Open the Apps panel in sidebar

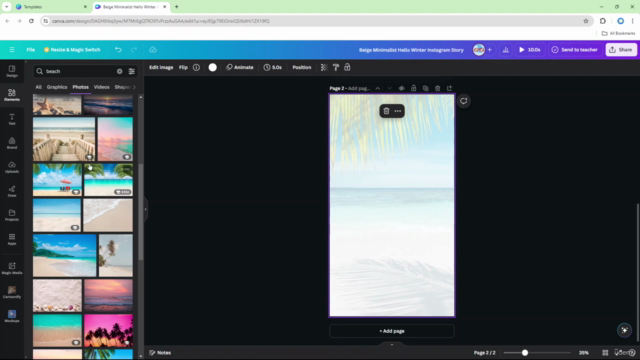[12, 239]
